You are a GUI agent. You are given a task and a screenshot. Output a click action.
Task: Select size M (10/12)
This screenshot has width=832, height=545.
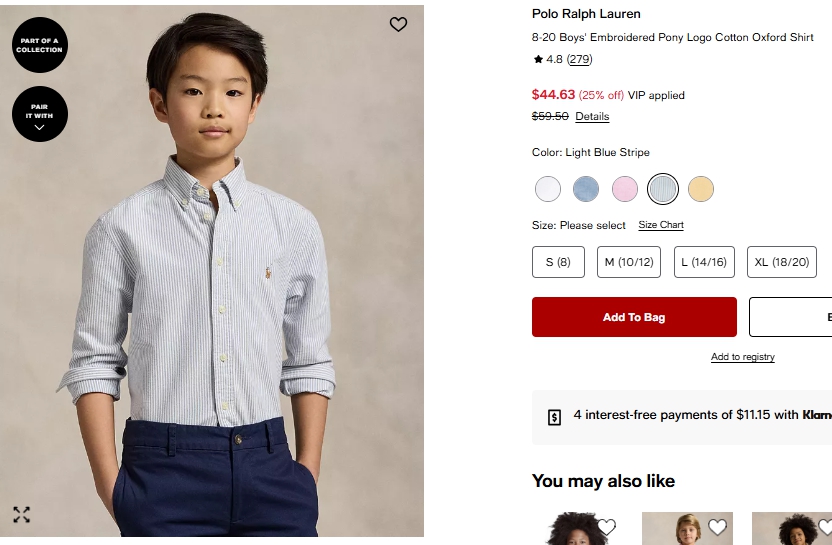[629, 262]
